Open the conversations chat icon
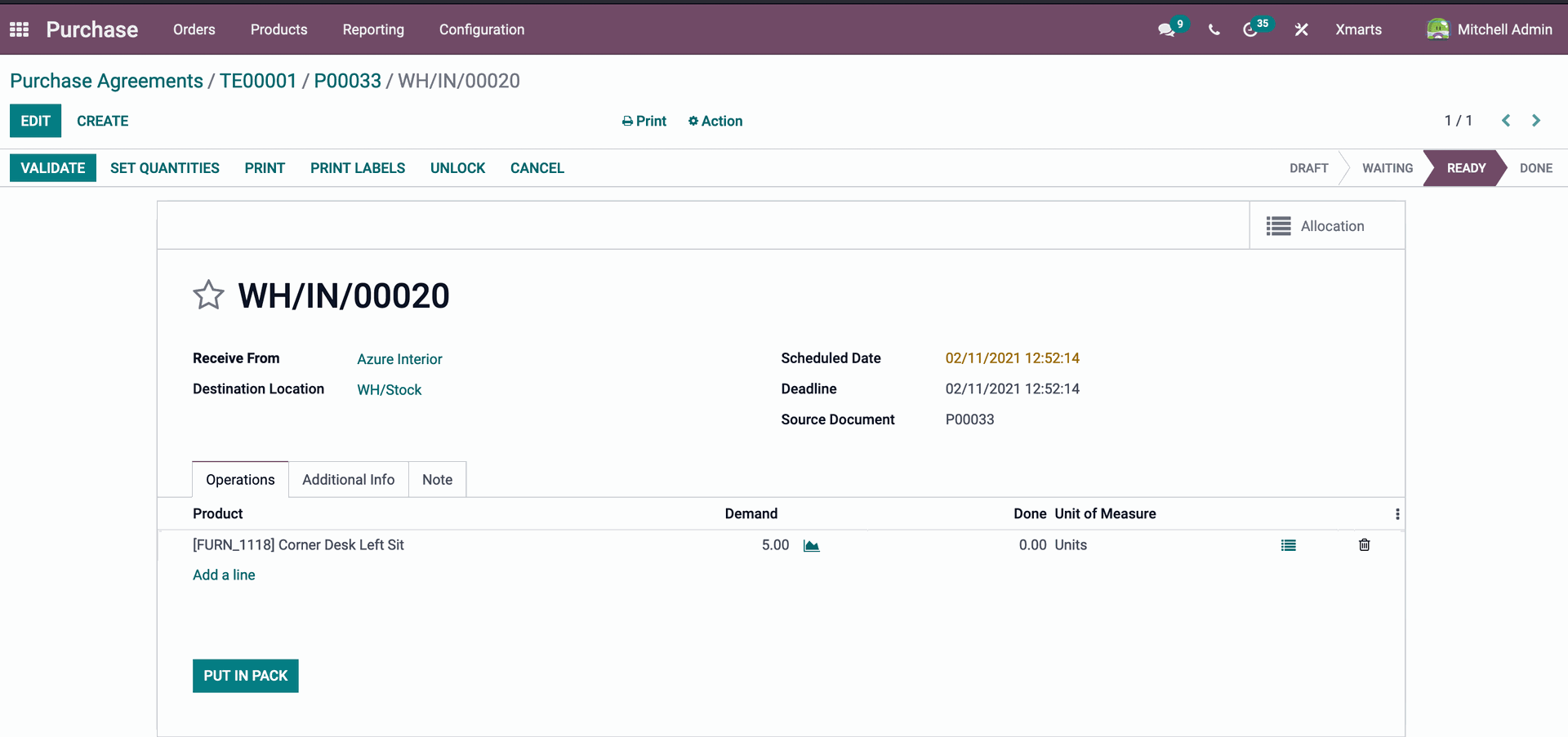Image resolution: width=1568 pixels, height=737 pixels. pyautogui.click(x=1166, y=29)
